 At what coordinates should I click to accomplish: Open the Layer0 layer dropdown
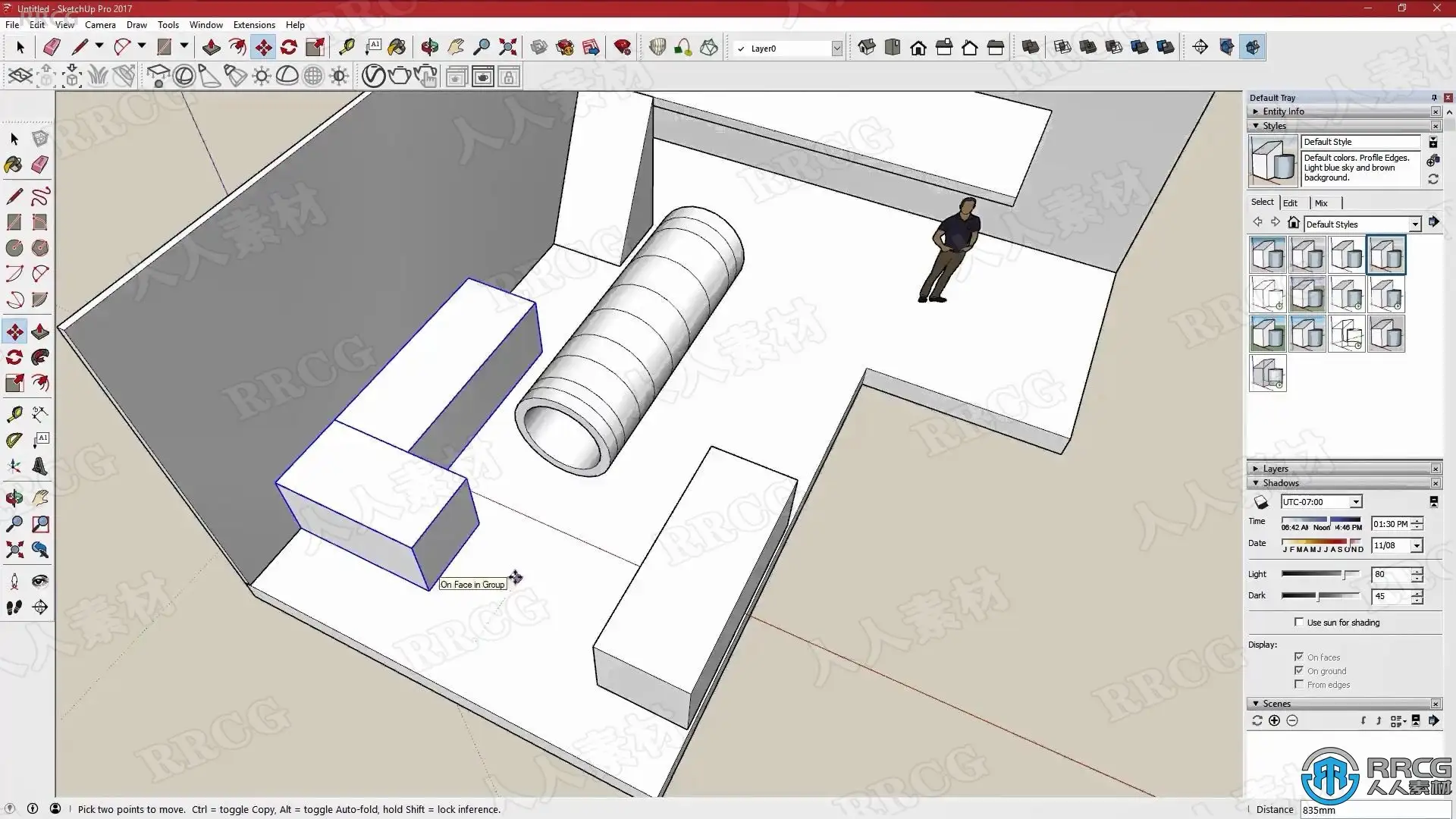coord(836,49)
